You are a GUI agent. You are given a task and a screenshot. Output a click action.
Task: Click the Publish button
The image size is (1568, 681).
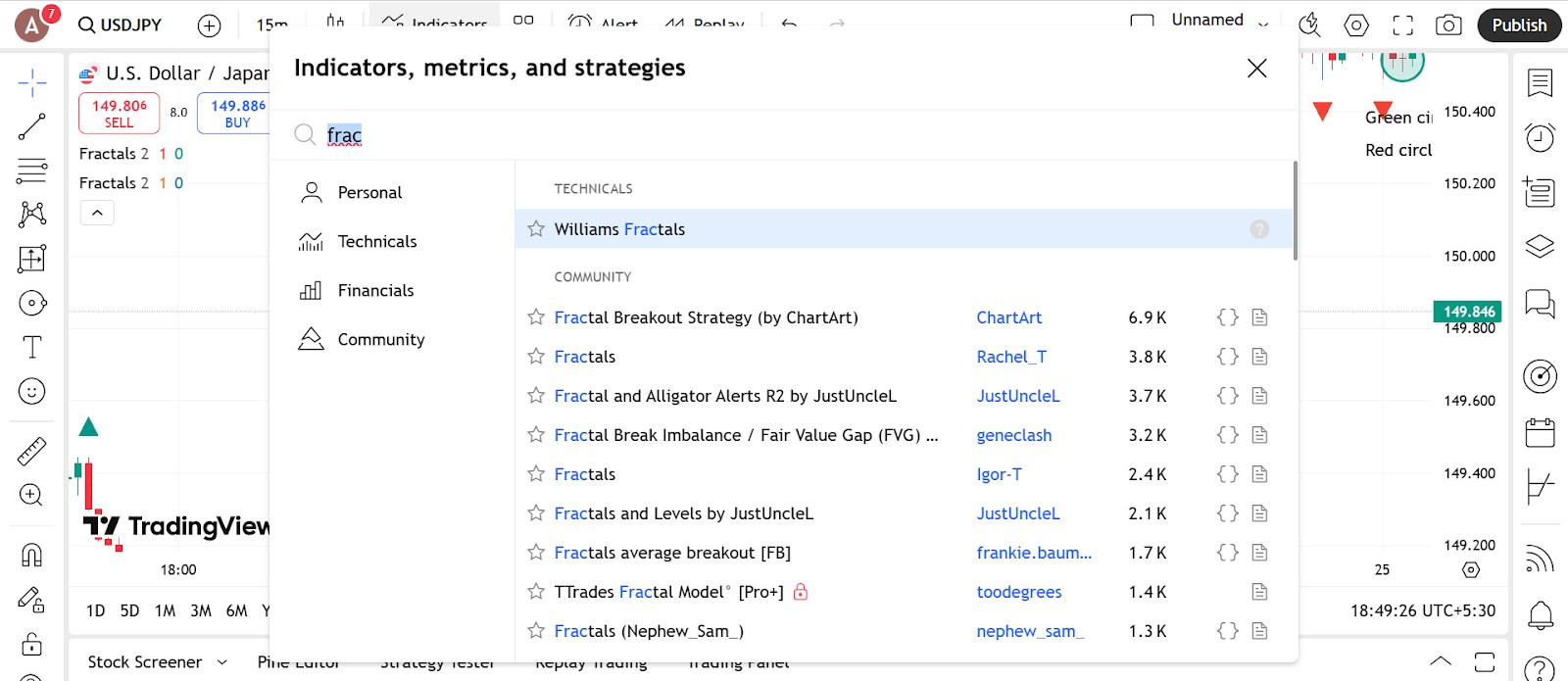(x=1519, y=25)
